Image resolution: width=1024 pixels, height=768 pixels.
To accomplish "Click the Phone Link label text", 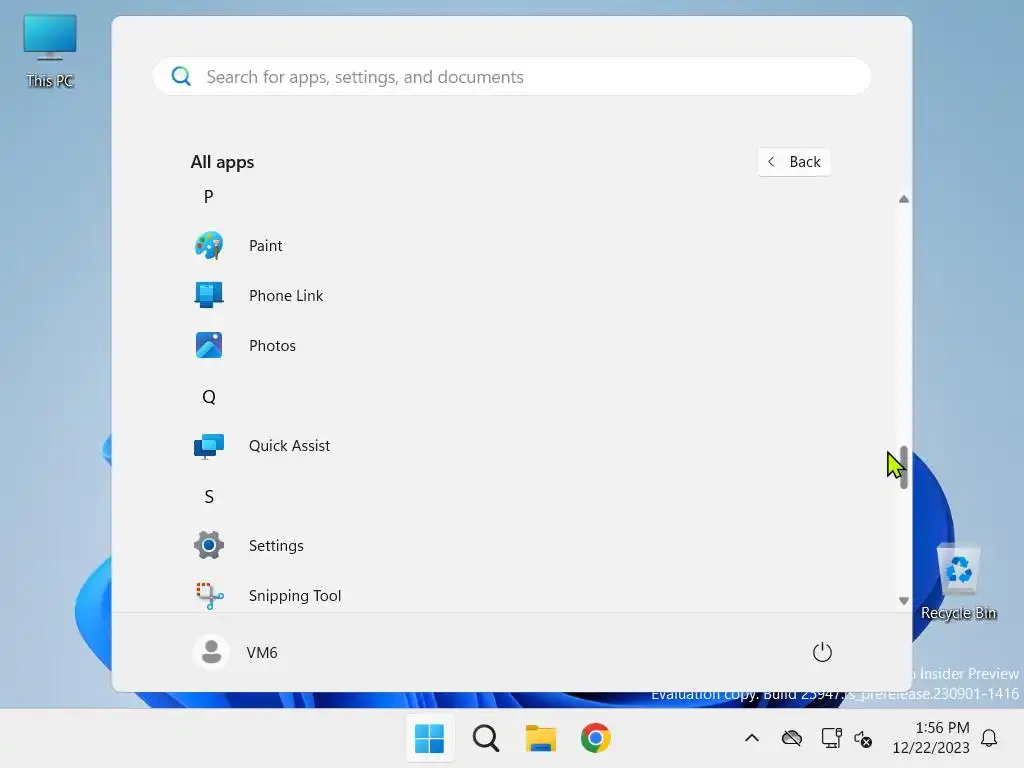I will pos(286,296).
